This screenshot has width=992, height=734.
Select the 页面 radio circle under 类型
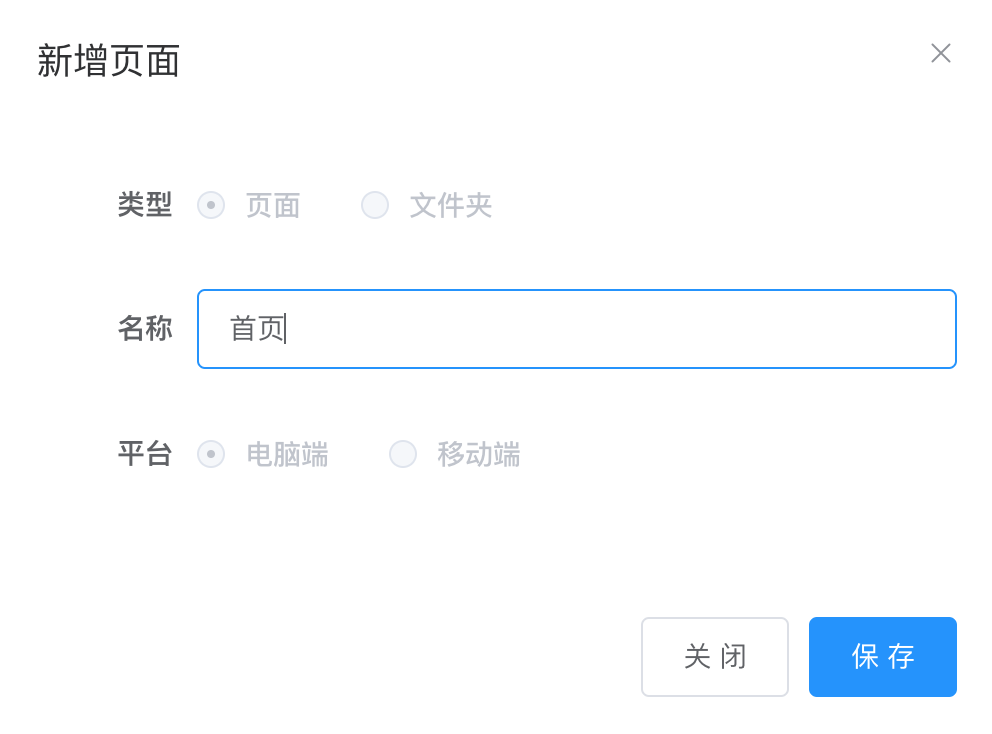[211, 205]
